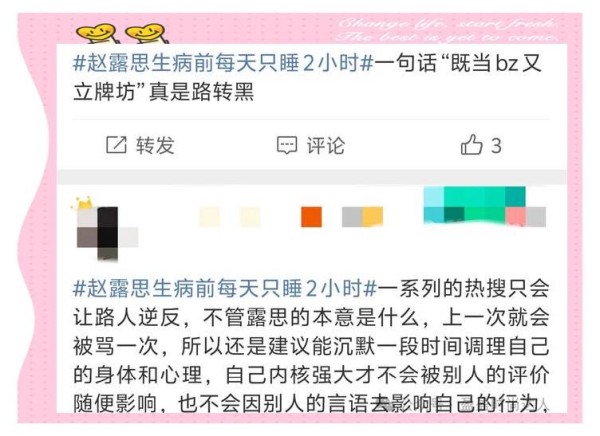The image size is (600, 436).
Task: Click the right smiley face sticker
Action: pyautogui.click(x=147, y=33)
